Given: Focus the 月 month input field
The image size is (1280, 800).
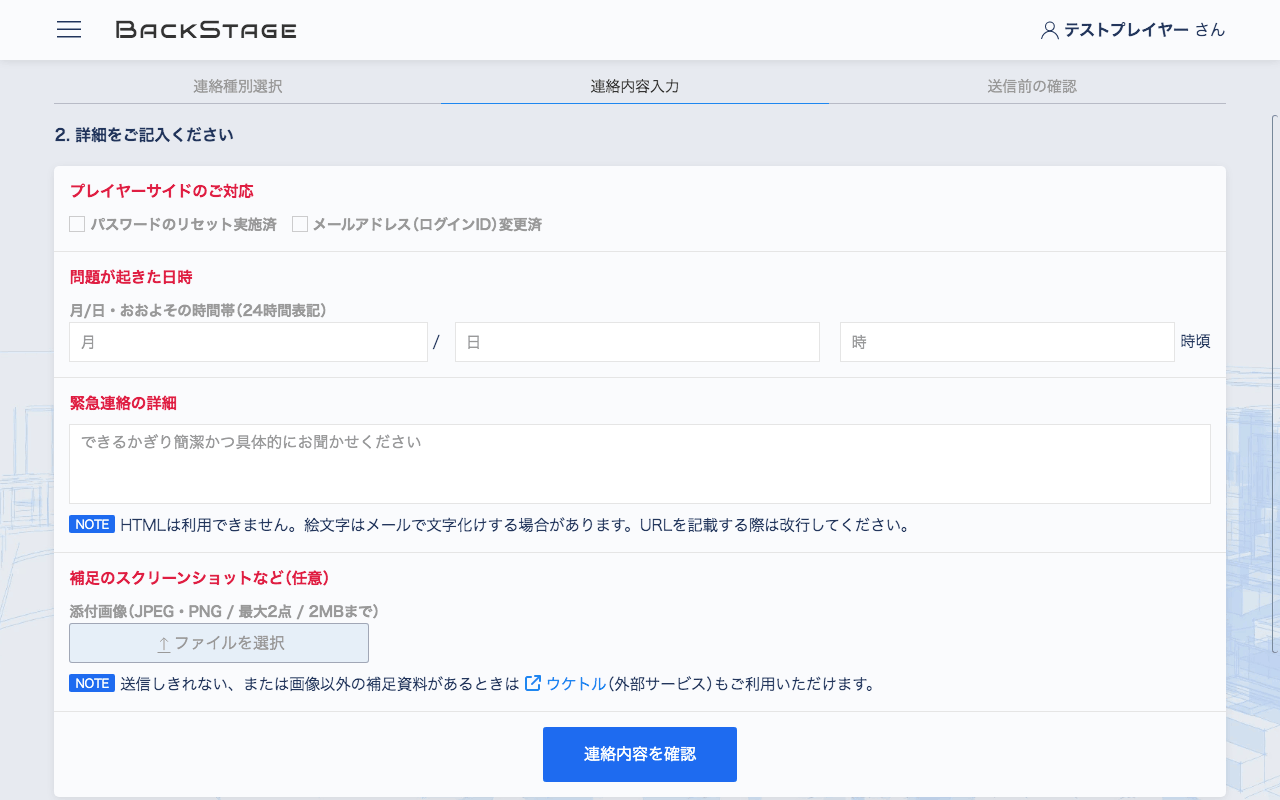Looking at the screenshot, I should click(x=248, y=342).
